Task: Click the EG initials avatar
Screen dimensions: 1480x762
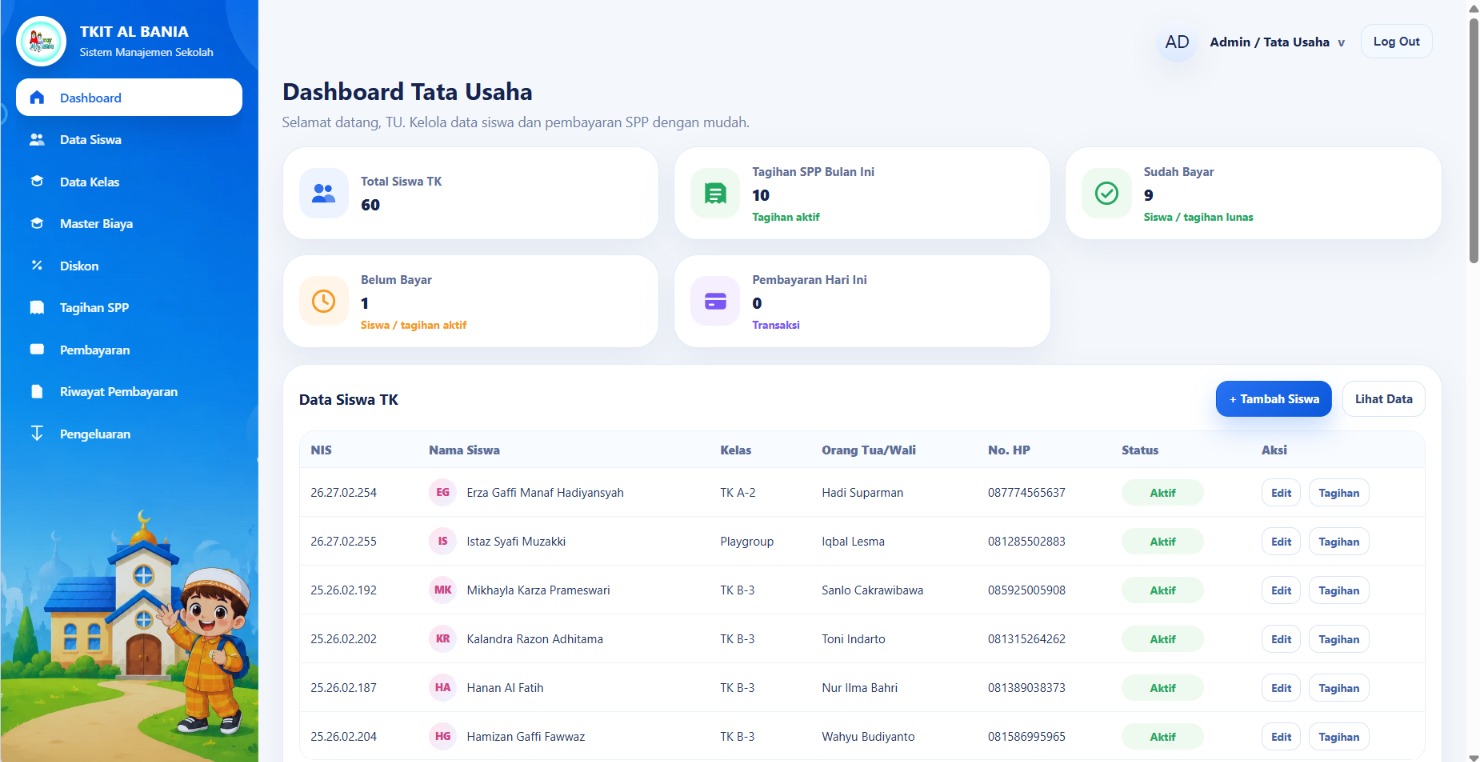Action: [x=442, y=493]
